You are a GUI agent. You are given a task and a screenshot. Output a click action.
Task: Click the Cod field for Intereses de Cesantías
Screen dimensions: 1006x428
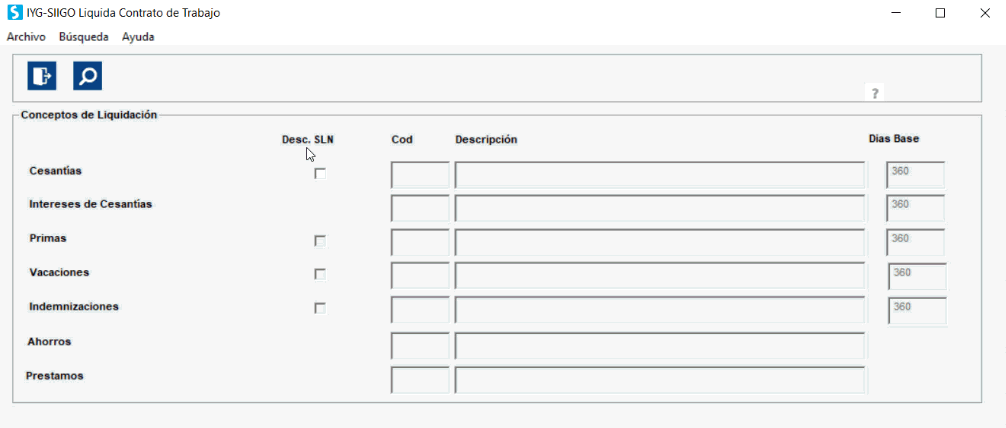point(420,208)
